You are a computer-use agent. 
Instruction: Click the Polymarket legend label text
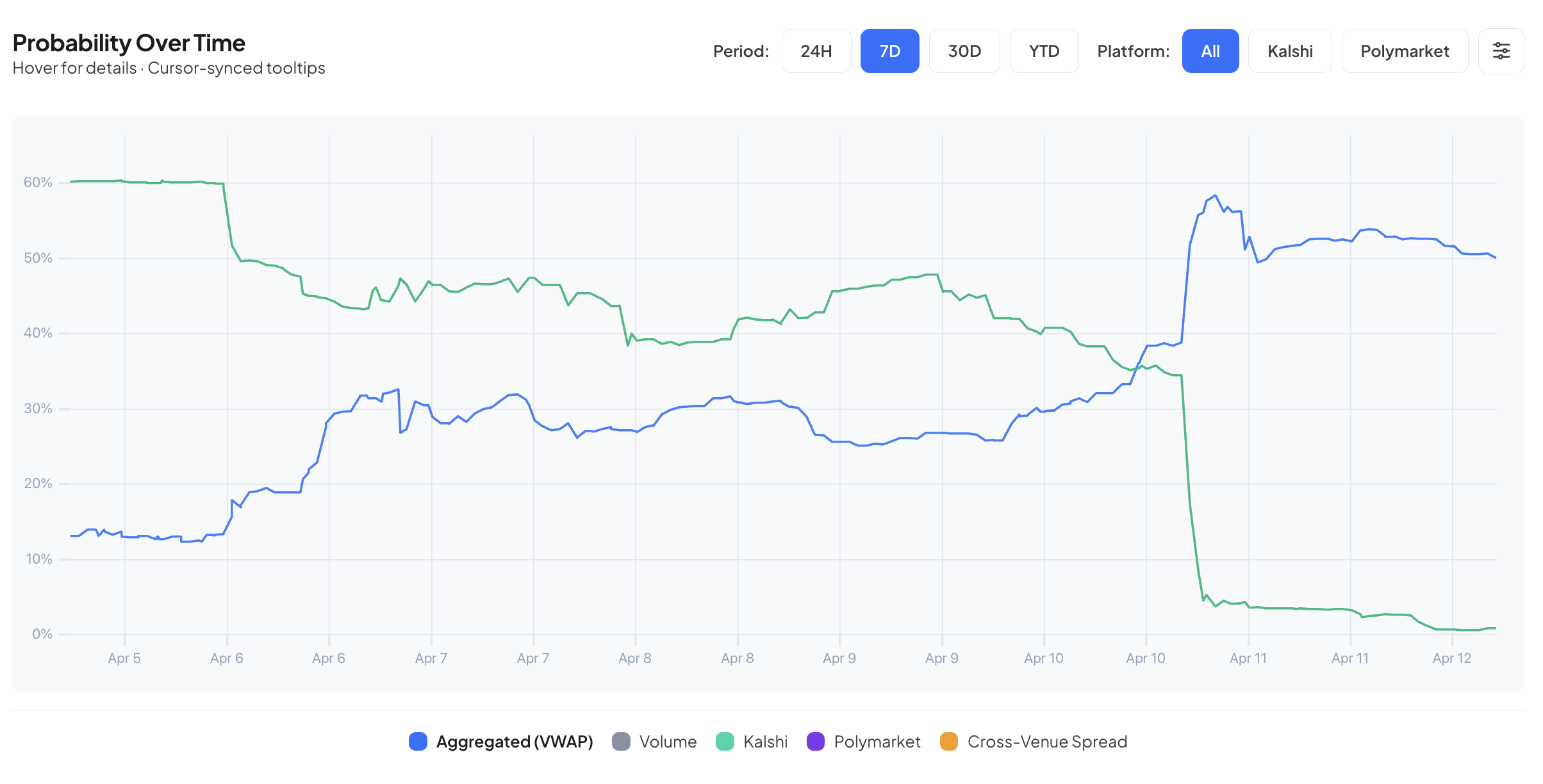click(x=877, y=742)
